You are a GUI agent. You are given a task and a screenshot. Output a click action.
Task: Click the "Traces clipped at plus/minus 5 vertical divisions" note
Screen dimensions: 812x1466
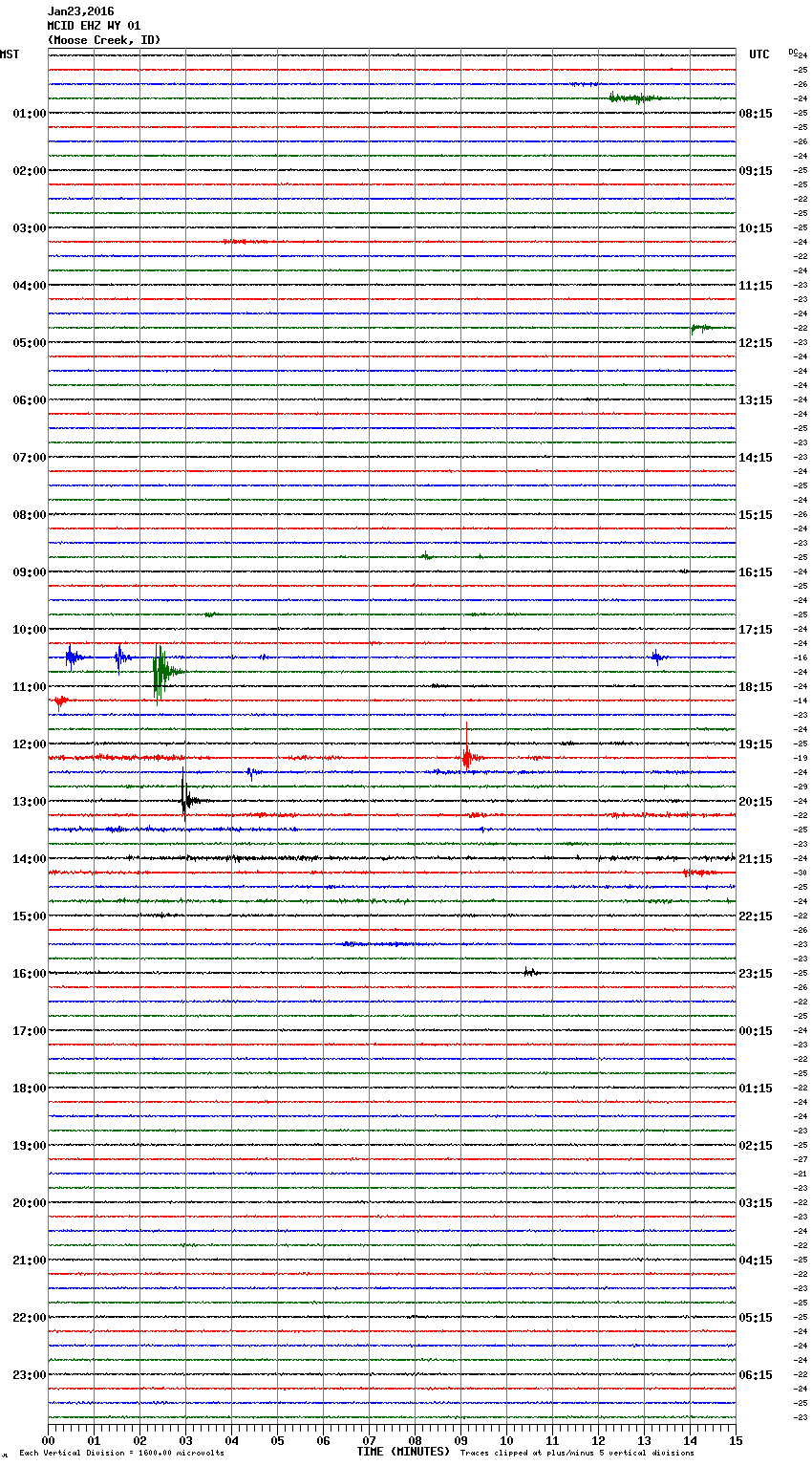577,1454
